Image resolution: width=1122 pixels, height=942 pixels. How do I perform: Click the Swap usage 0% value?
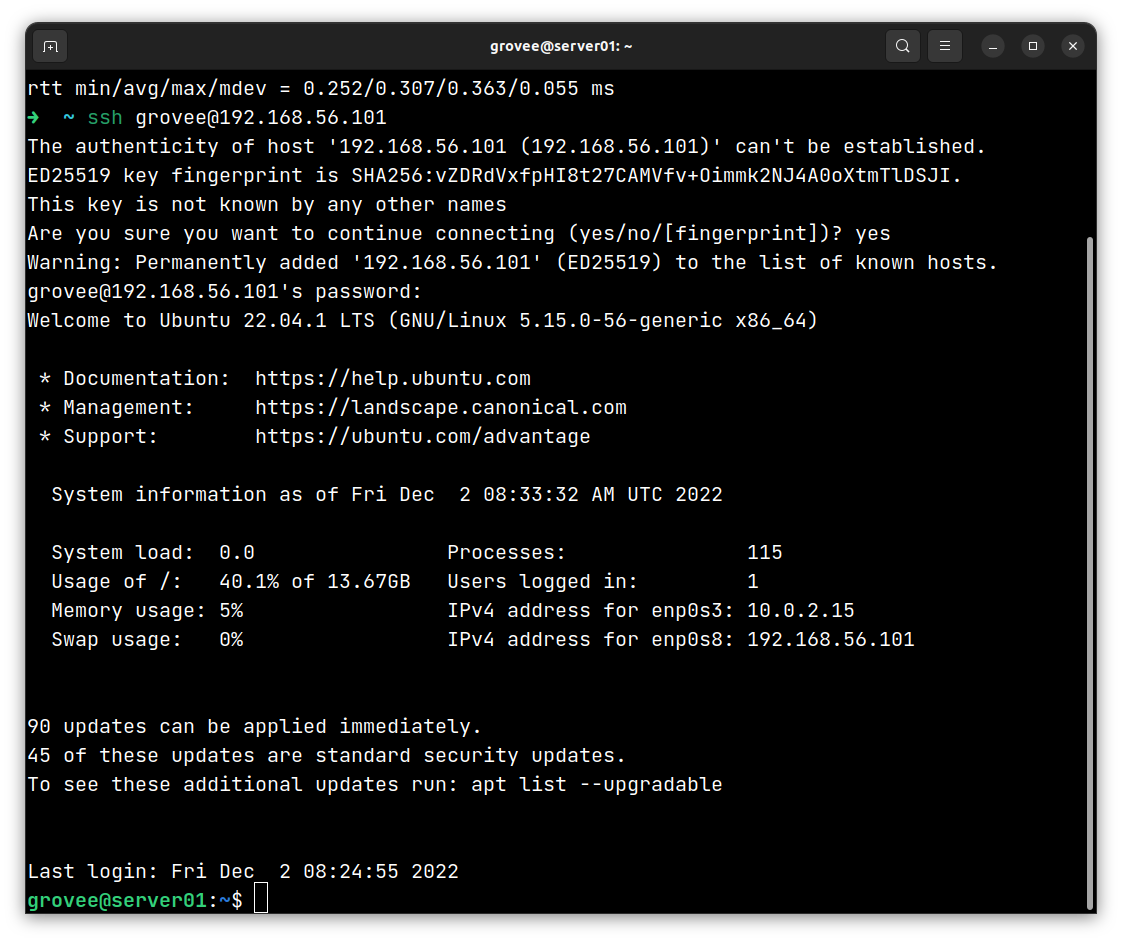(231, 640)
